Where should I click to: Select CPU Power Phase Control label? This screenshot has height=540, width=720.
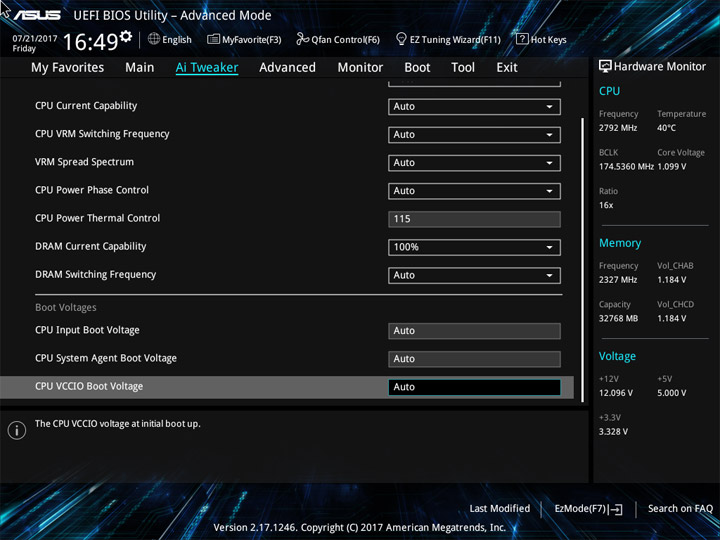(x=92, y=190)
